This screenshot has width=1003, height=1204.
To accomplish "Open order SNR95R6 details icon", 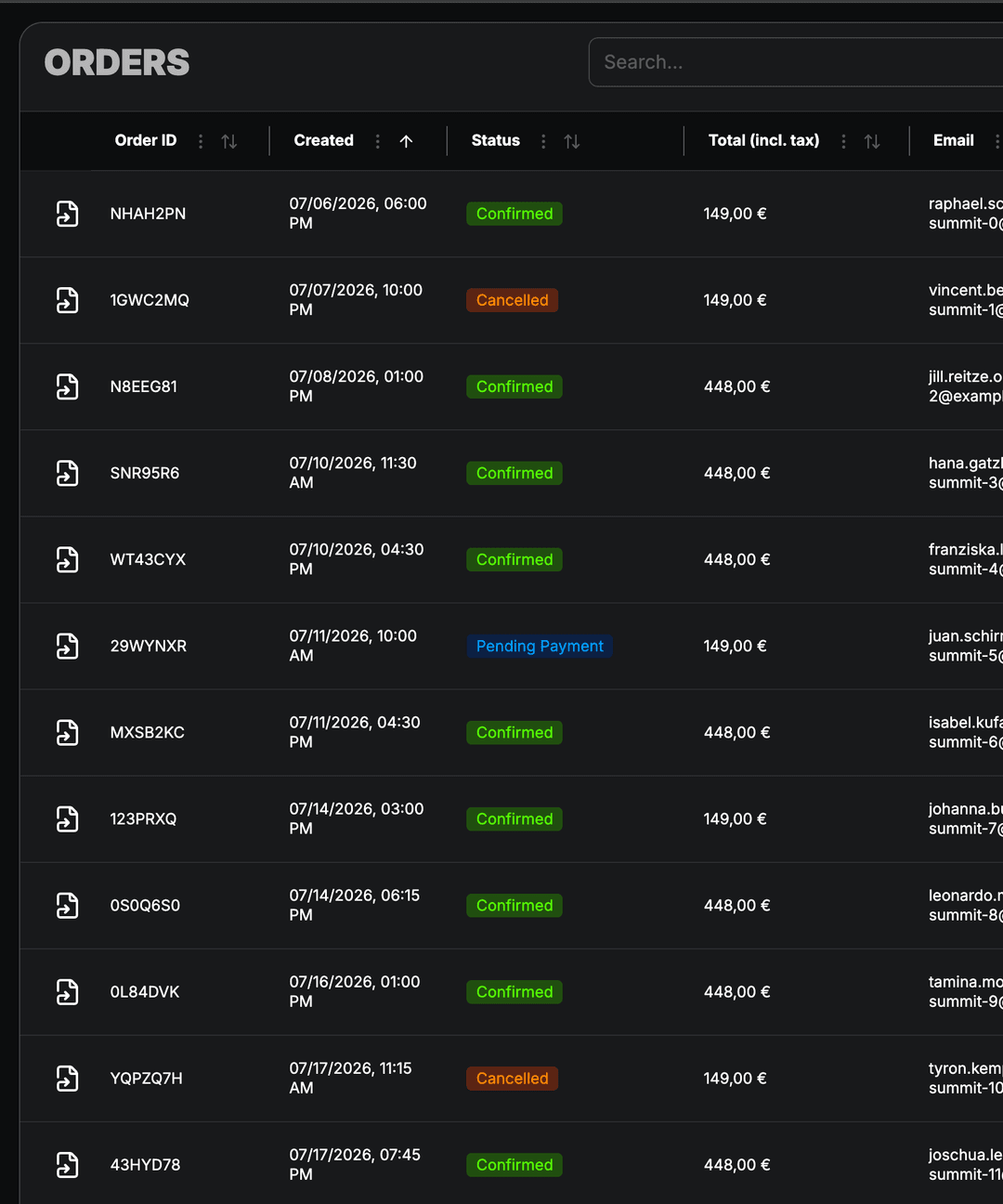I will click(67, 473).
